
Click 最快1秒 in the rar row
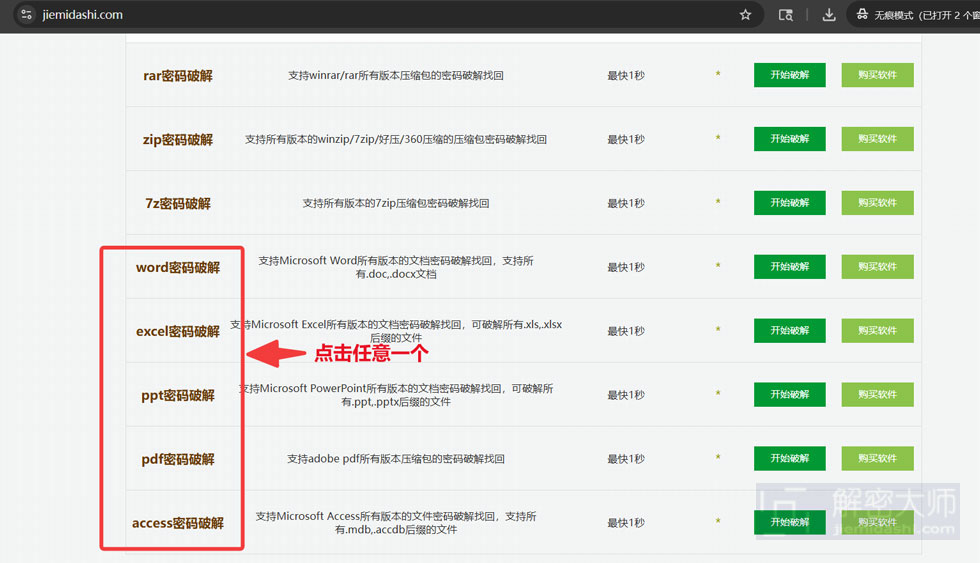click(x=626, y=76)
